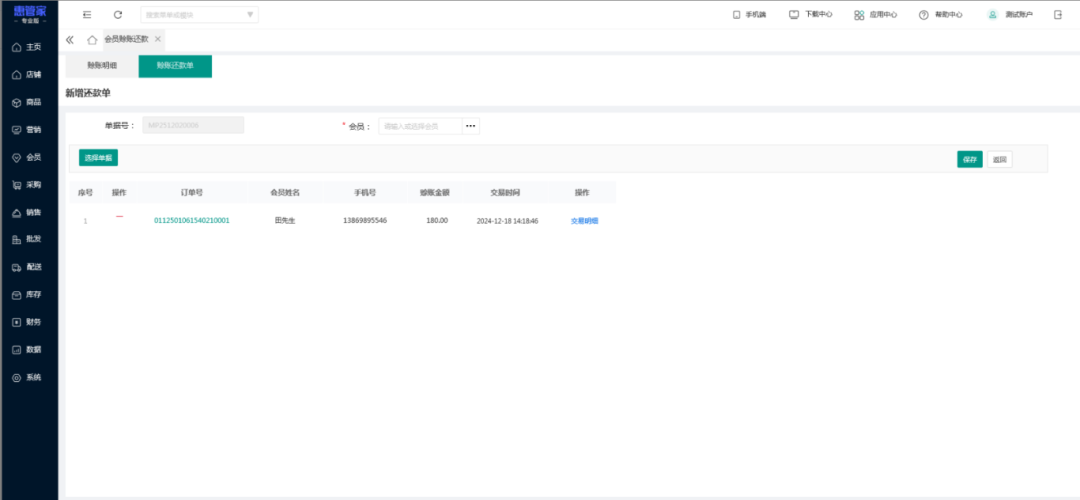This screenshot has width=1080, height=500.
Task: Close the 会员赊账还款 tab
Action: 158,39
